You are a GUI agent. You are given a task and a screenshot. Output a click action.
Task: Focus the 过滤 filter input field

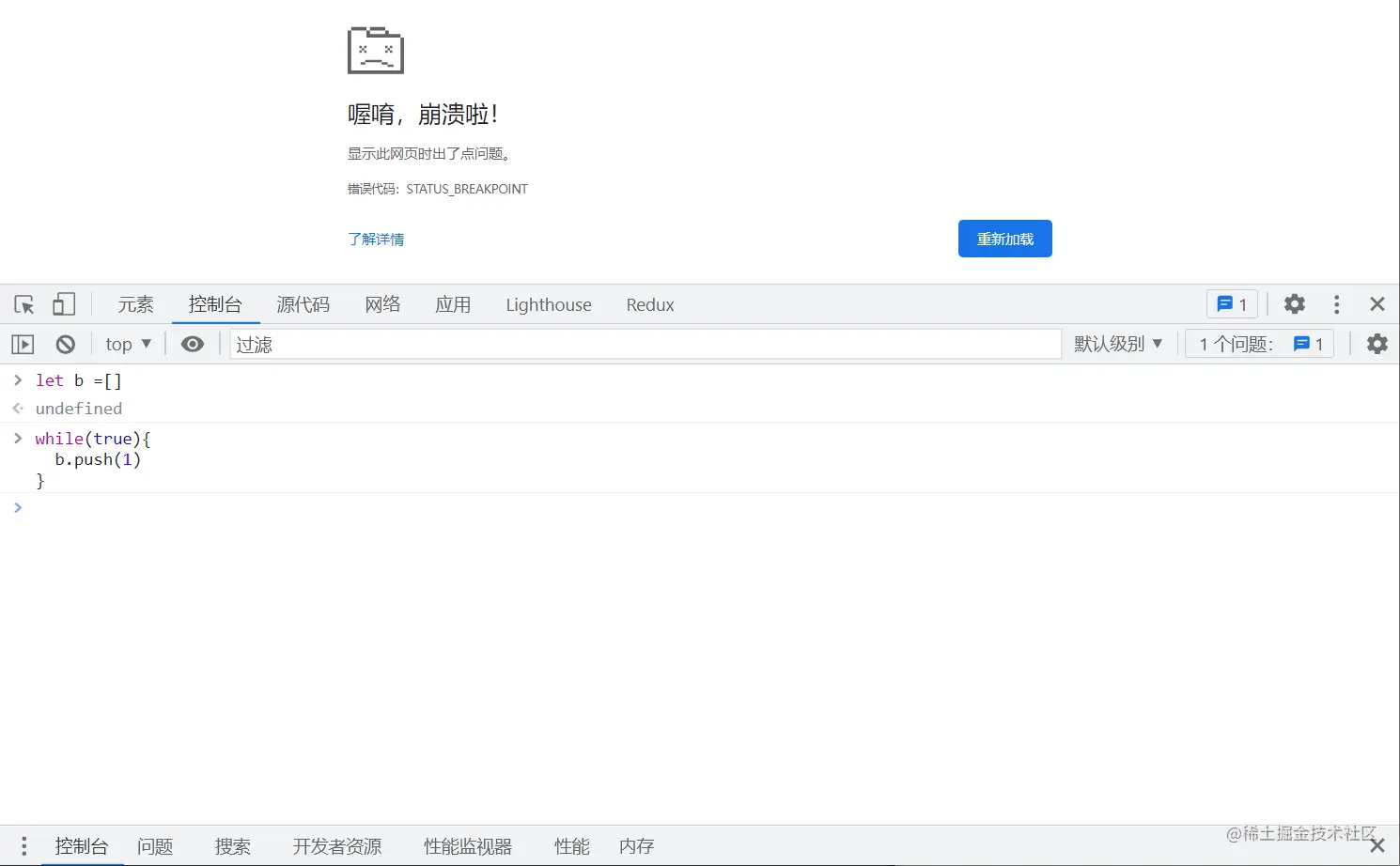[646, 345]
